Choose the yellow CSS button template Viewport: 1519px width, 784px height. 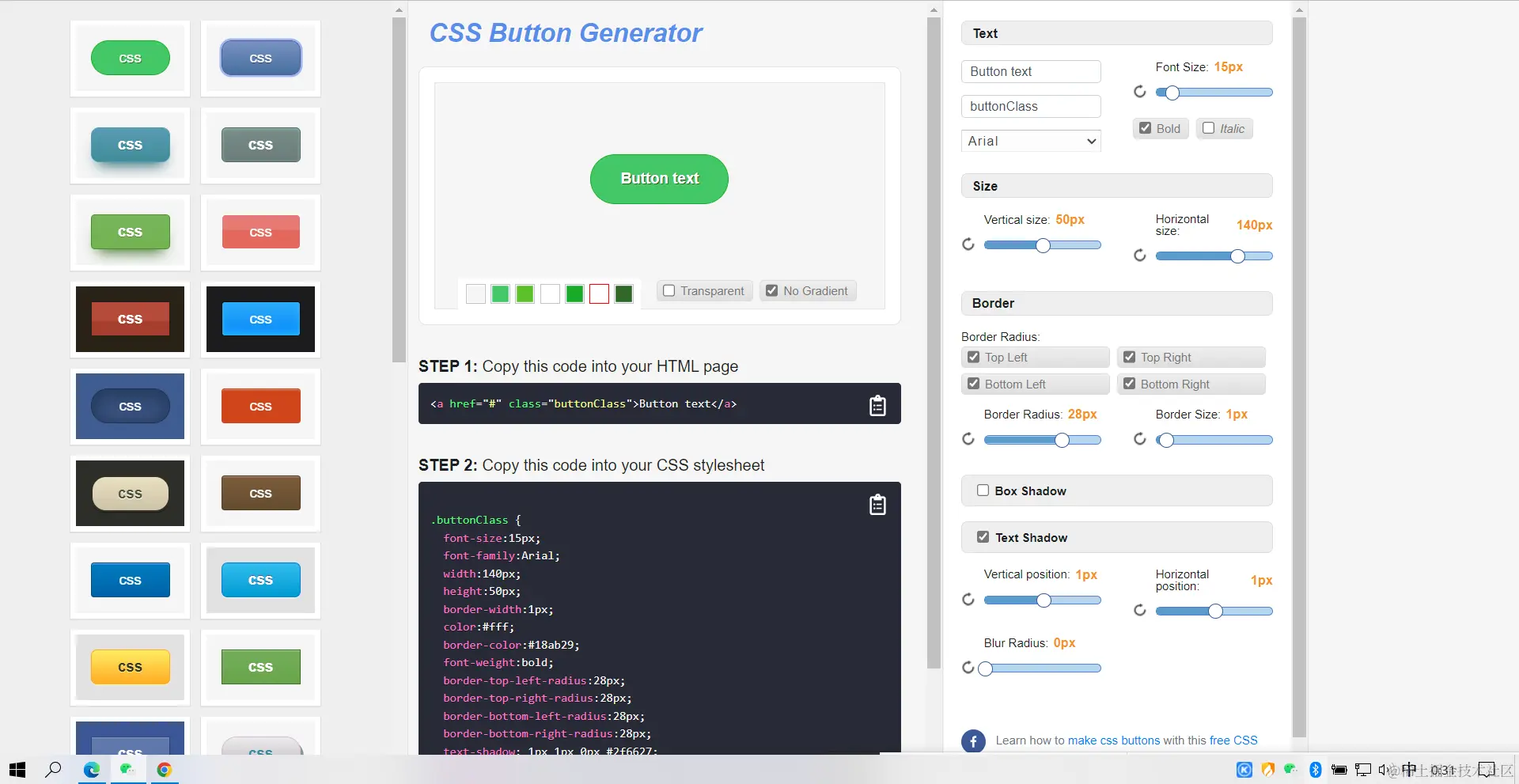[130, 667]
